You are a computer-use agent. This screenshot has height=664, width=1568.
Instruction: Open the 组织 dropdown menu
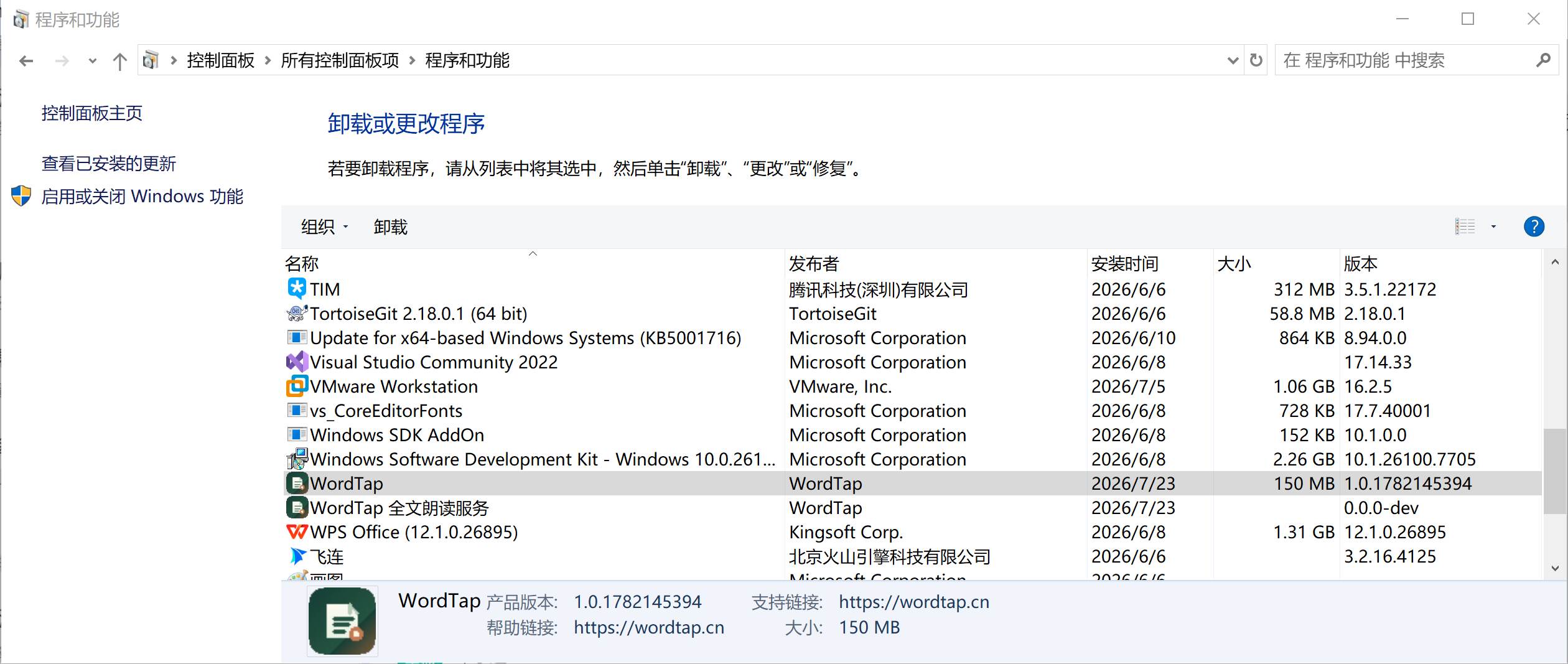(x=325, y=227)
